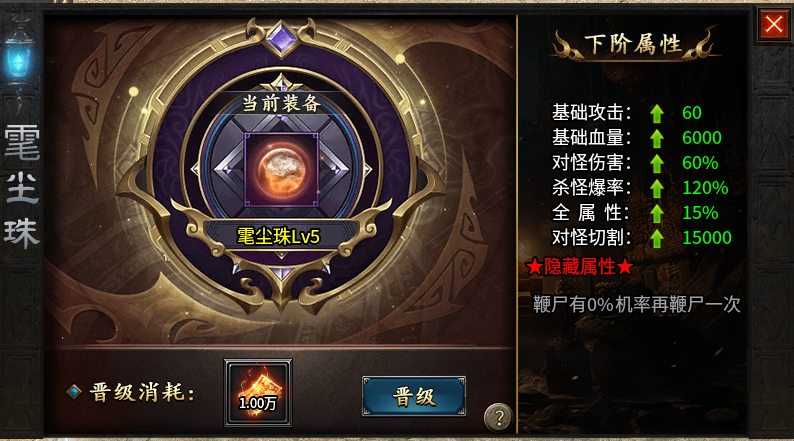Click the 下阶属性 panel title

click(x=633, y=44)
